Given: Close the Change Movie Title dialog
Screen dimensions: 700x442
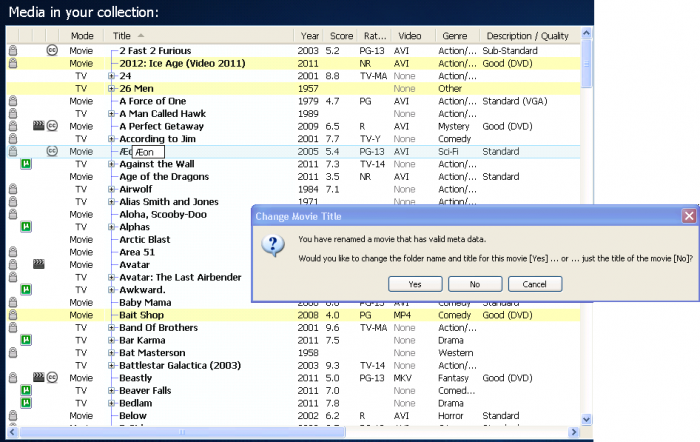Looking at the screenshot, I should (689, 216).
